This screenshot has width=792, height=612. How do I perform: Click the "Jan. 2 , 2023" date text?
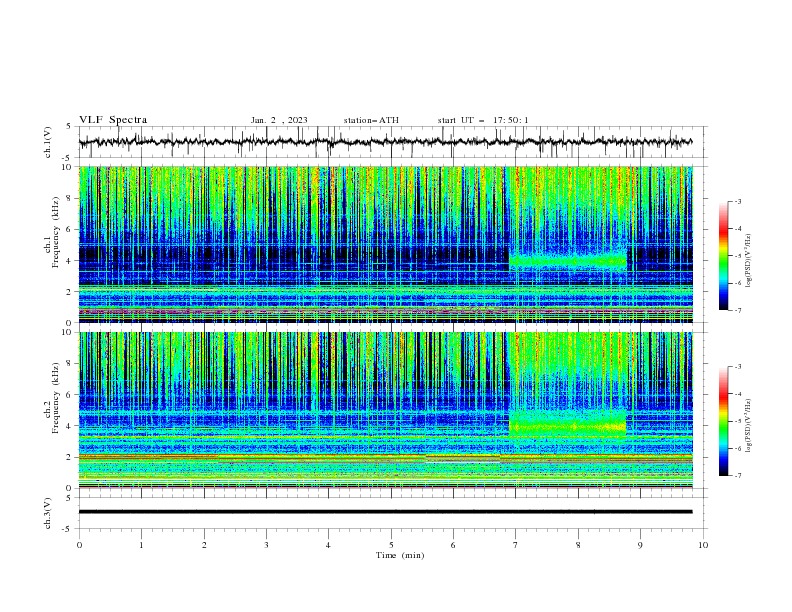[279, 120]
